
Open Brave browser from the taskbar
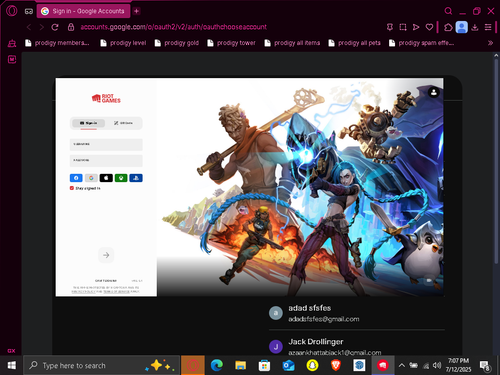click(336, 365)
